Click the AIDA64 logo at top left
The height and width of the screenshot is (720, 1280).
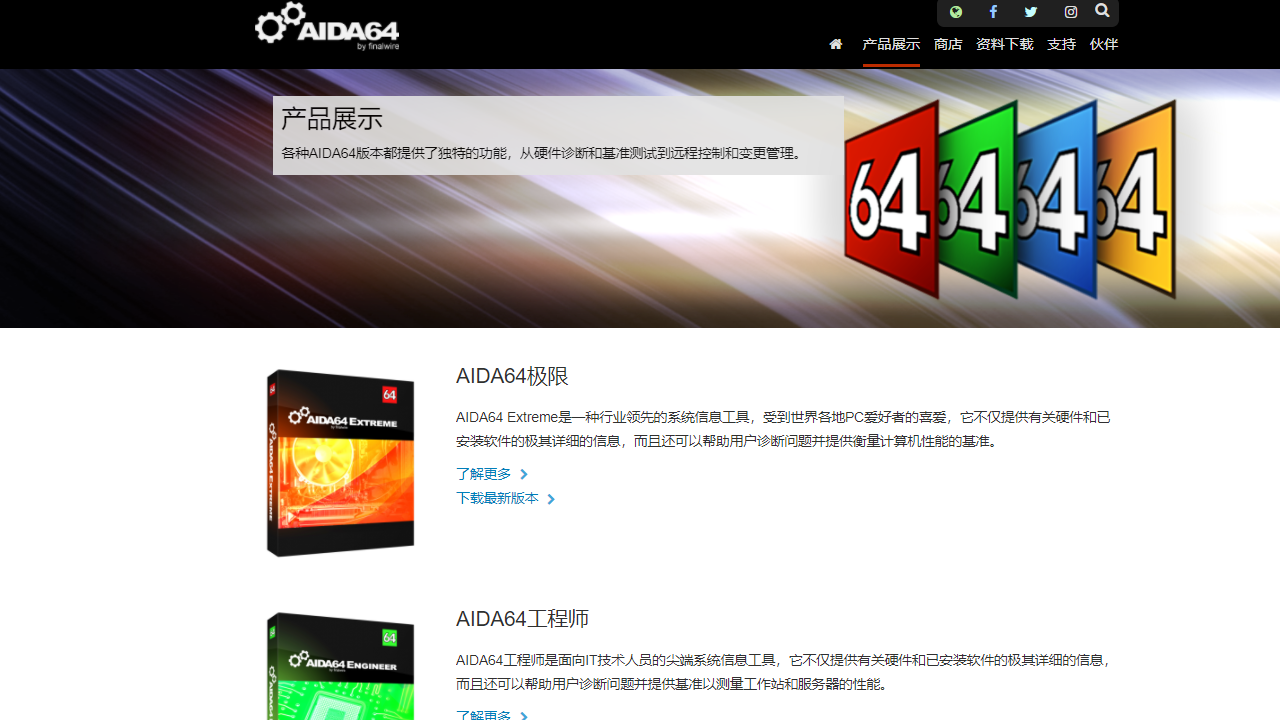click(327, 27)
